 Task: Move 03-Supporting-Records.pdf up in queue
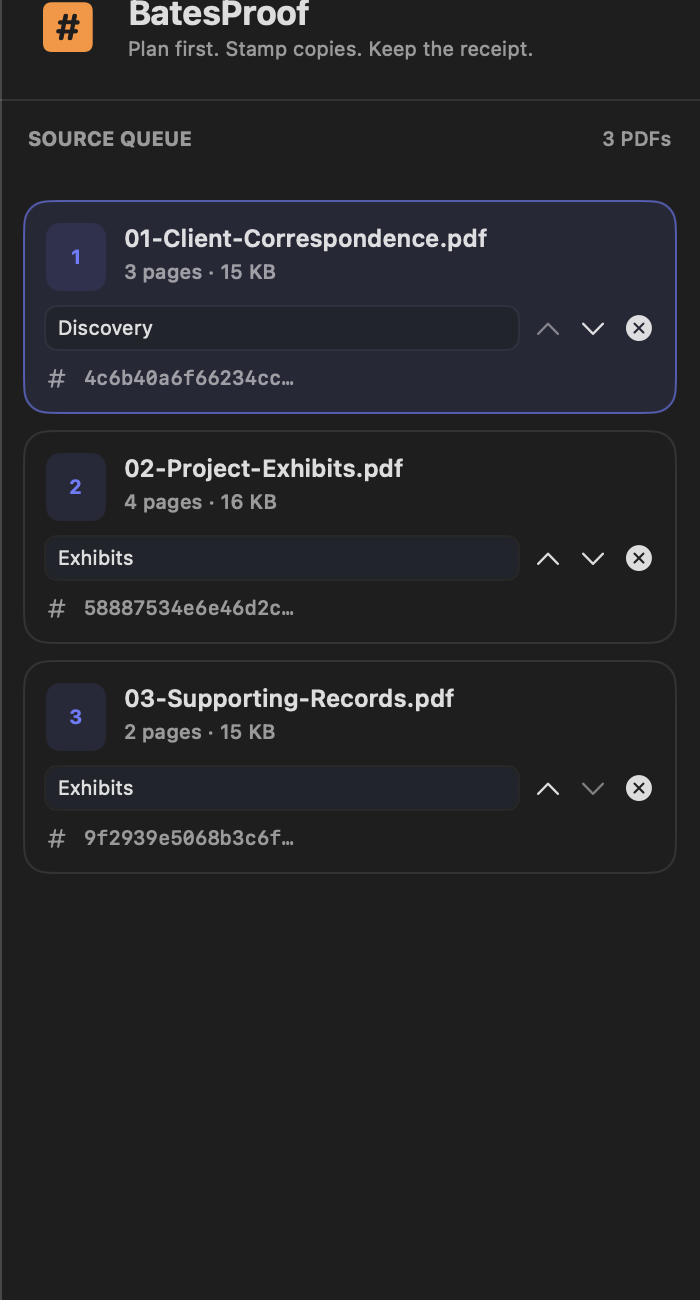click(x=548, y=788)
